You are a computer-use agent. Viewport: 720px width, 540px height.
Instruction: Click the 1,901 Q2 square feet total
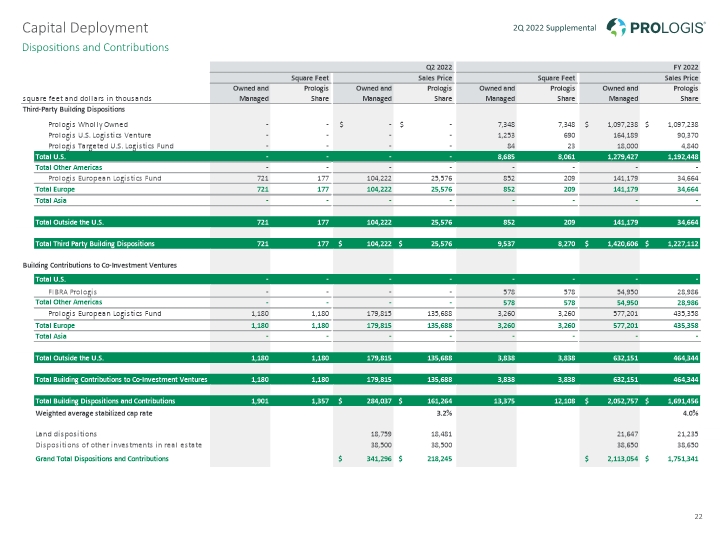(260, 401)
